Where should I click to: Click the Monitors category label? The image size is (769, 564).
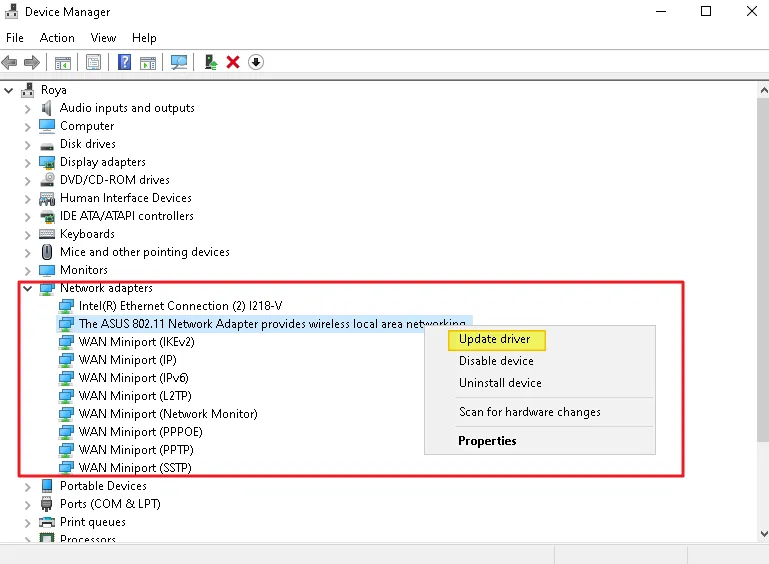click(84, 270)
